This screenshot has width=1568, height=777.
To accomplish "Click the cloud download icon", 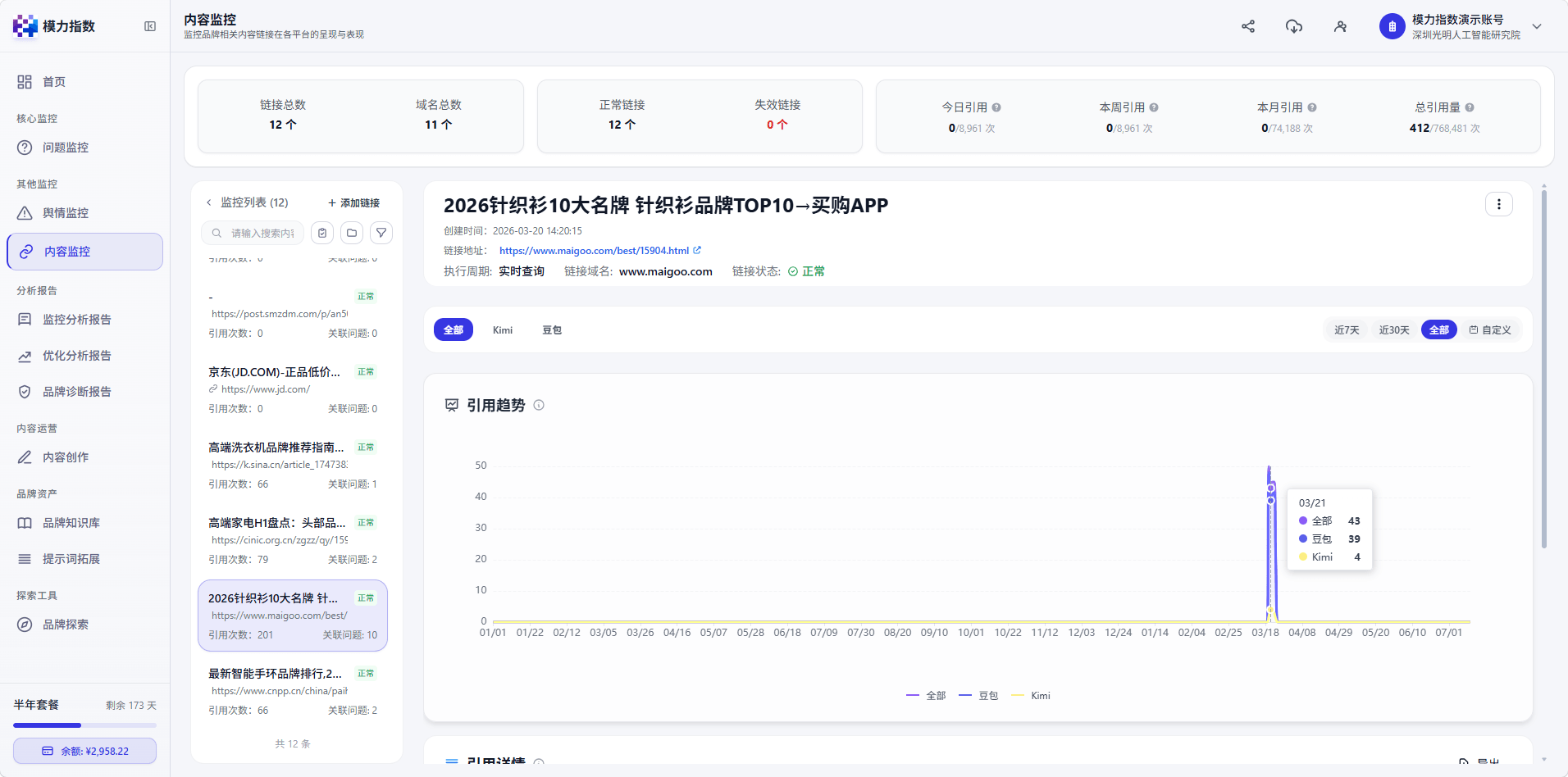I will pos(1294,26).
